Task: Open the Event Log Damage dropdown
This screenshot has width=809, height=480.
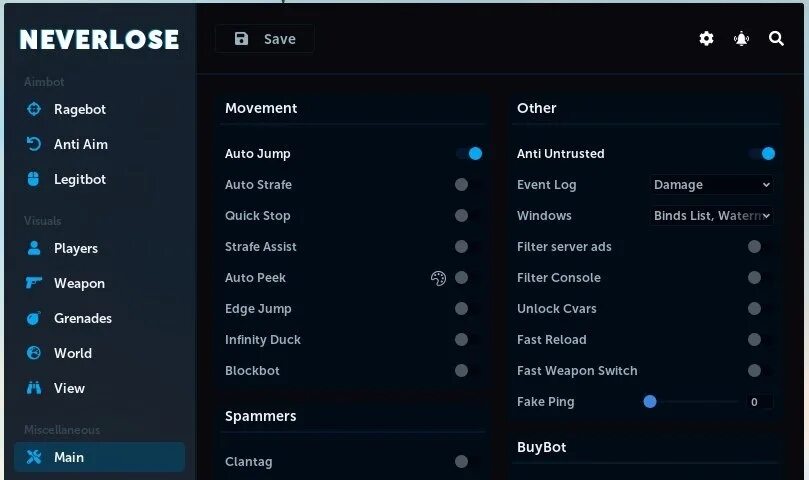Action: tap(712, 184)
